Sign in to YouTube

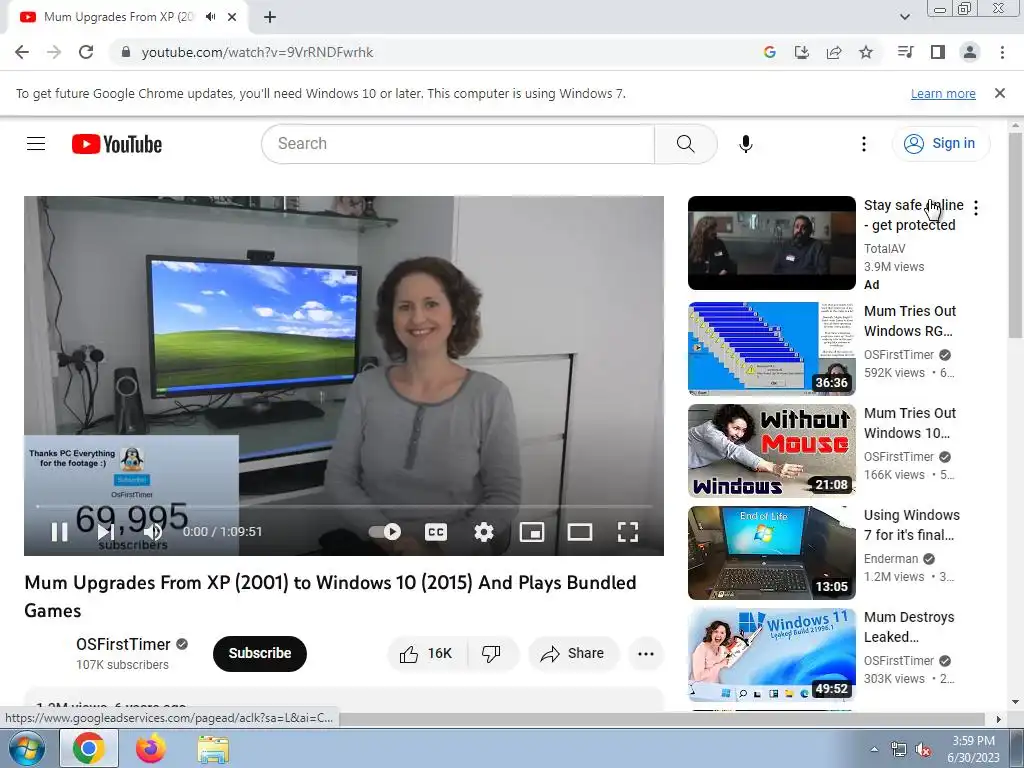point(940,144)
